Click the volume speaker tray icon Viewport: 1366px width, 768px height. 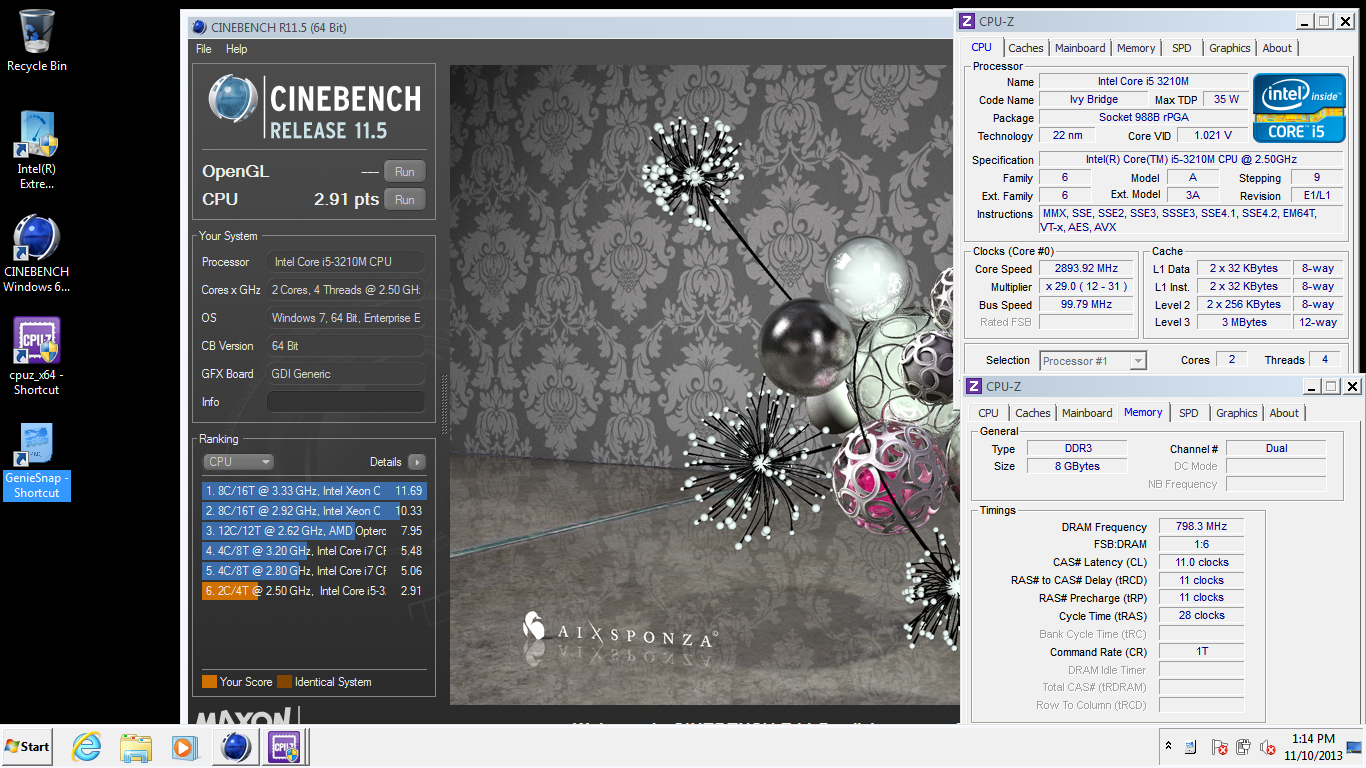click(x=1267, y=747)
